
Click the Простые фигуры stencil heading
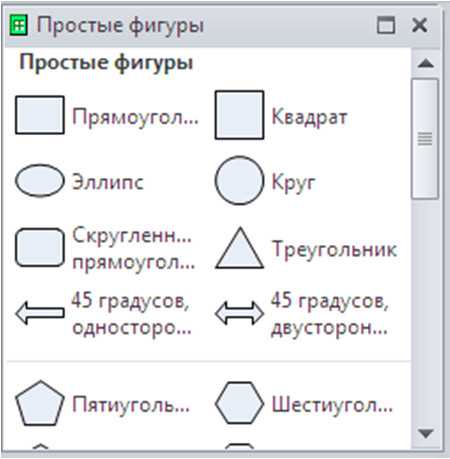tap(106, 63)
